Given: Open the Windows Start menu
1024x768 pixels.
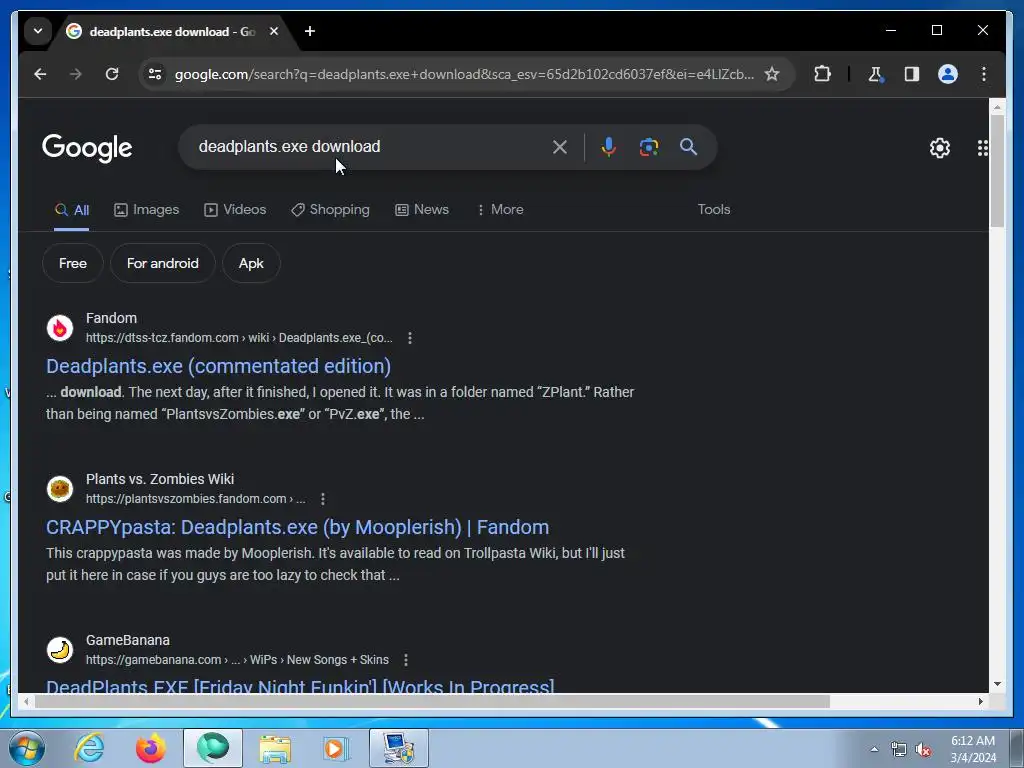Looking at the screenshot, I should tap(27, 748).
